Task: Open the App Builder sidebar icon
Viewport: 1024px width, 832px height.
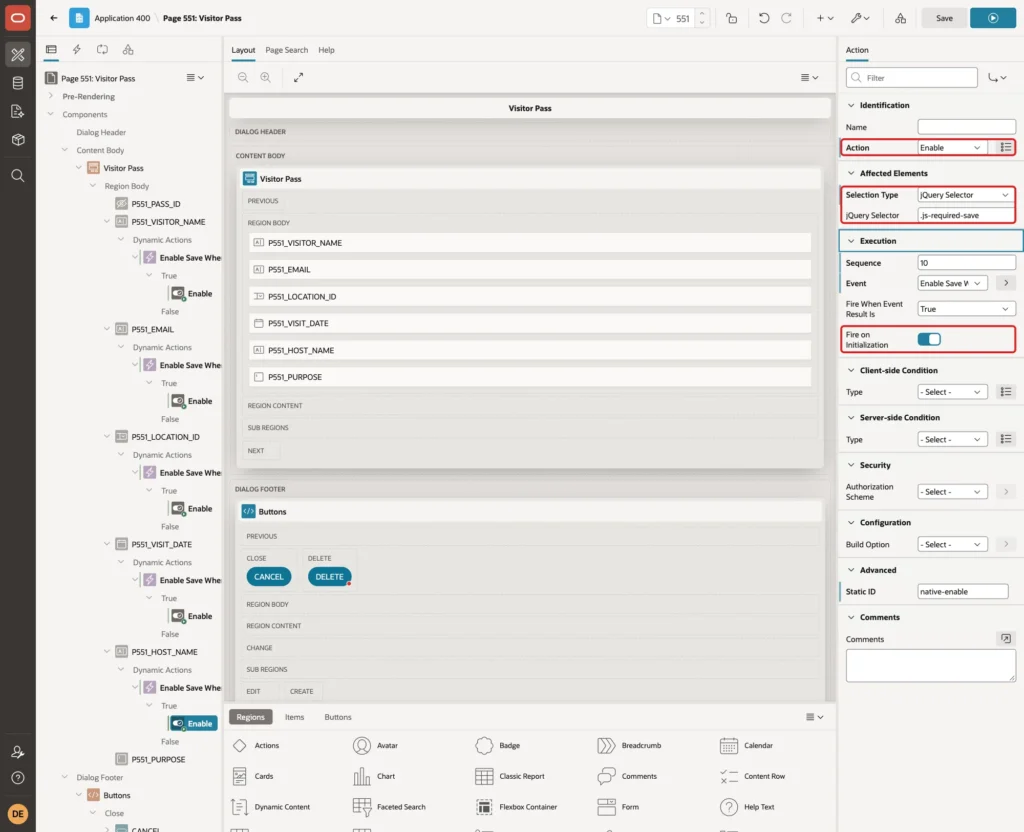Action: click(x=18, y=55)
